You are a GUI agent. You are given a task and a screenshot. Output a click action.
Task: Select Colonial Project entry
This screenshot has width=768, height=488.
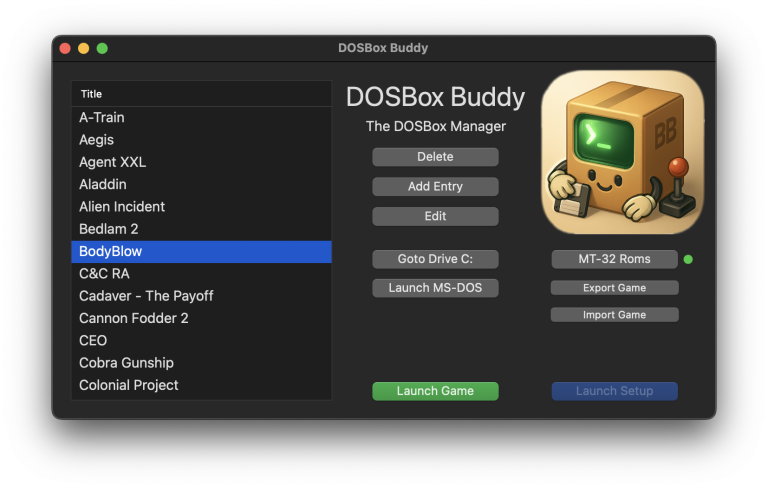tap(201, 386)
